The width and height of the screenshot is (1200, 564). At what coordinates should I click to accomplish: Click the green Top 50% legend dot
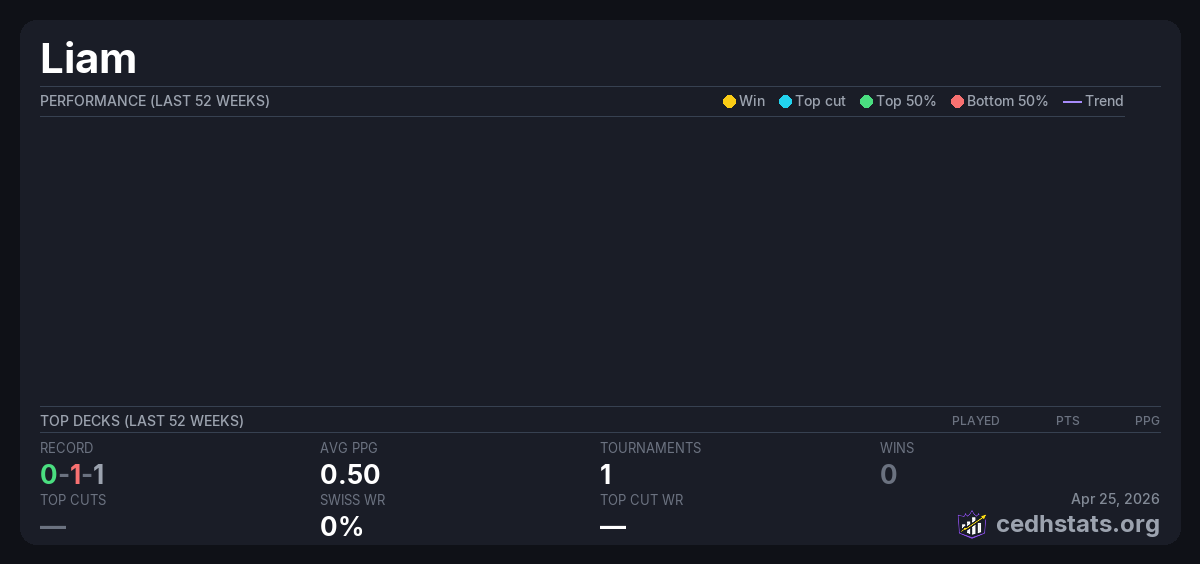(x=866, y=101)
